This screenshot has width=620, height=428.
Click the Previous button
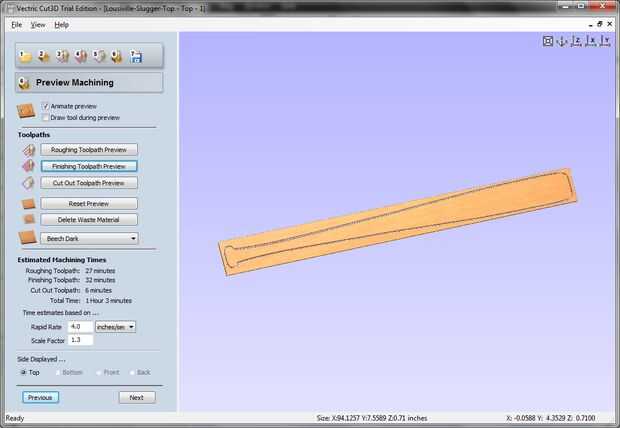pos(40,398)
